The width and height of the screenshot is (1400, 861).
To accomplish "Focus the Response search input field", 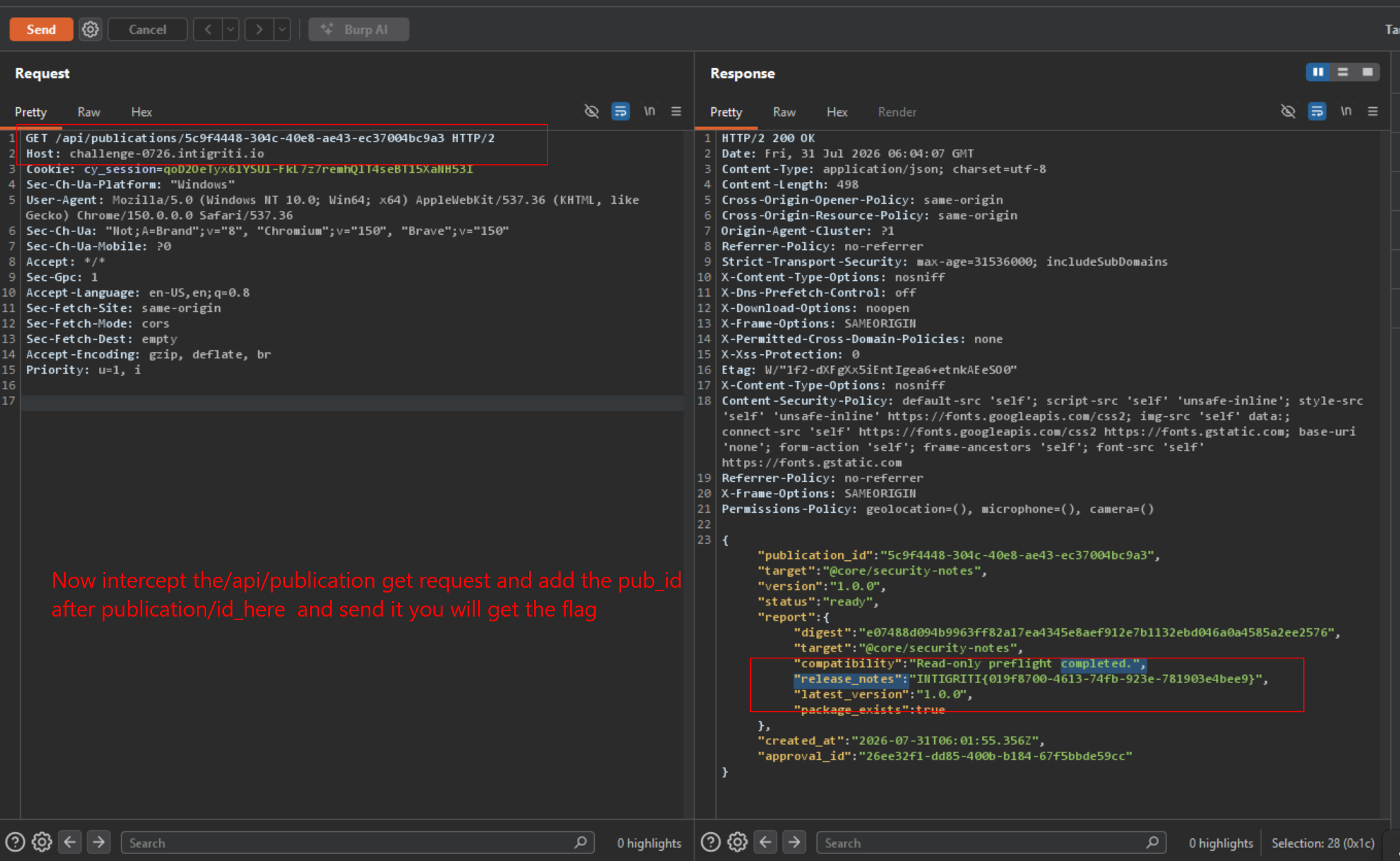I will point(991,843).
